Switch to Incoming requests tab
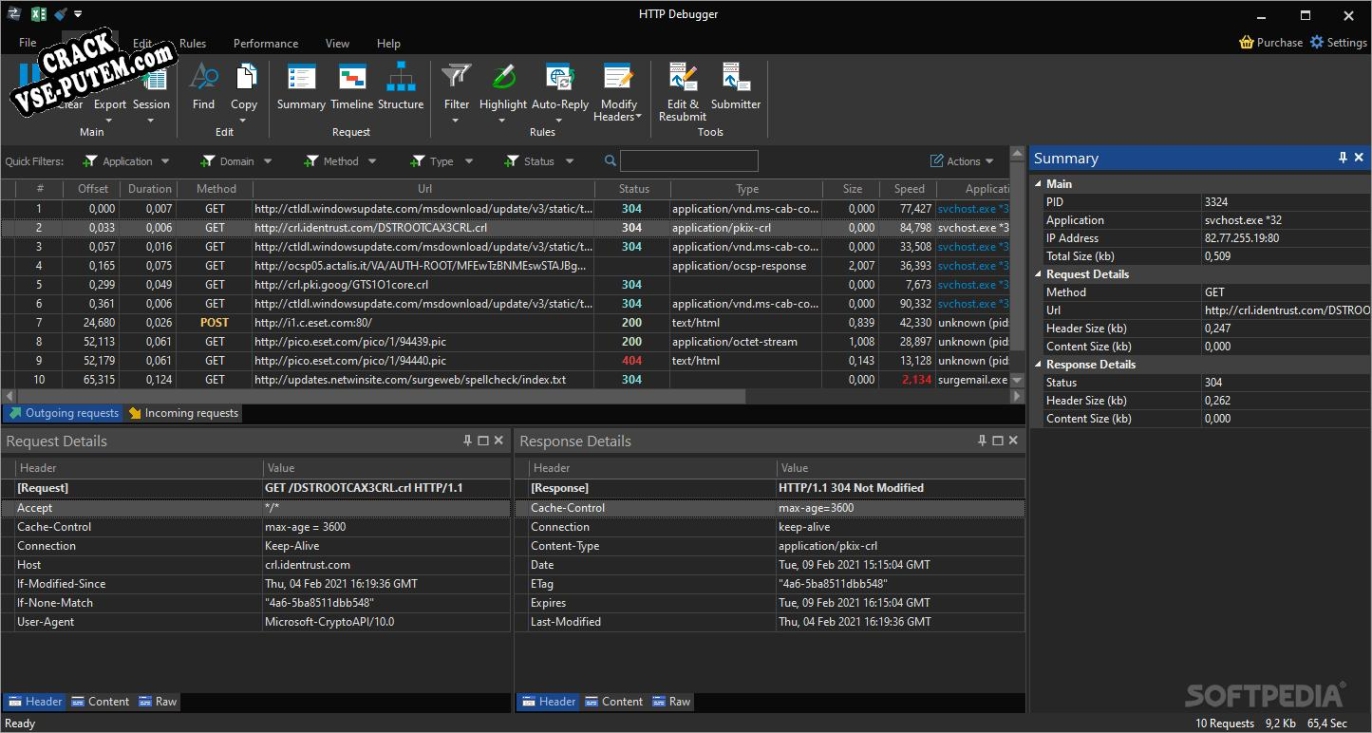The height and width of the screenshot is (733, 1372). (x=183, y=413)
